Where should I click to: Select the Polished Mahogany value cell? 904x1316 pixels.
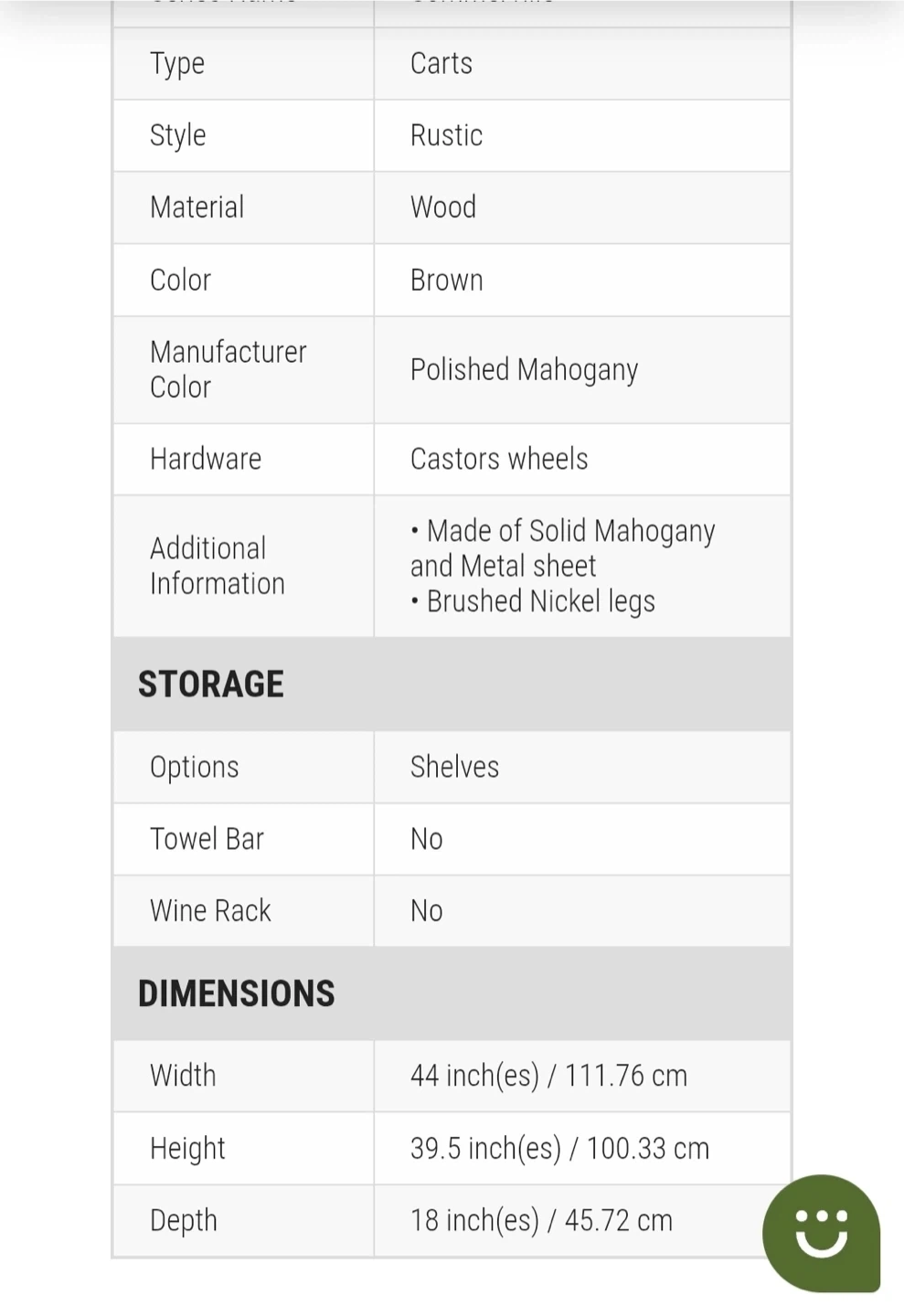[x=524, y=370]
